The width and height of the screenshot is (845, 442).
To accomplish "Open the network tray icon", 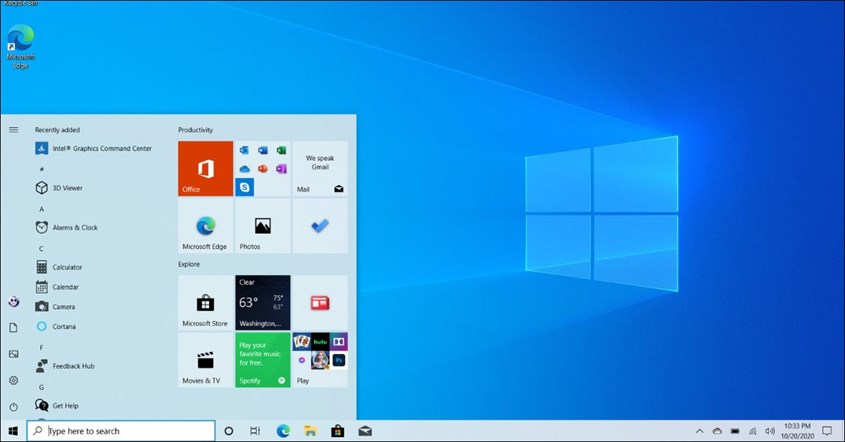I will [753, 431].
